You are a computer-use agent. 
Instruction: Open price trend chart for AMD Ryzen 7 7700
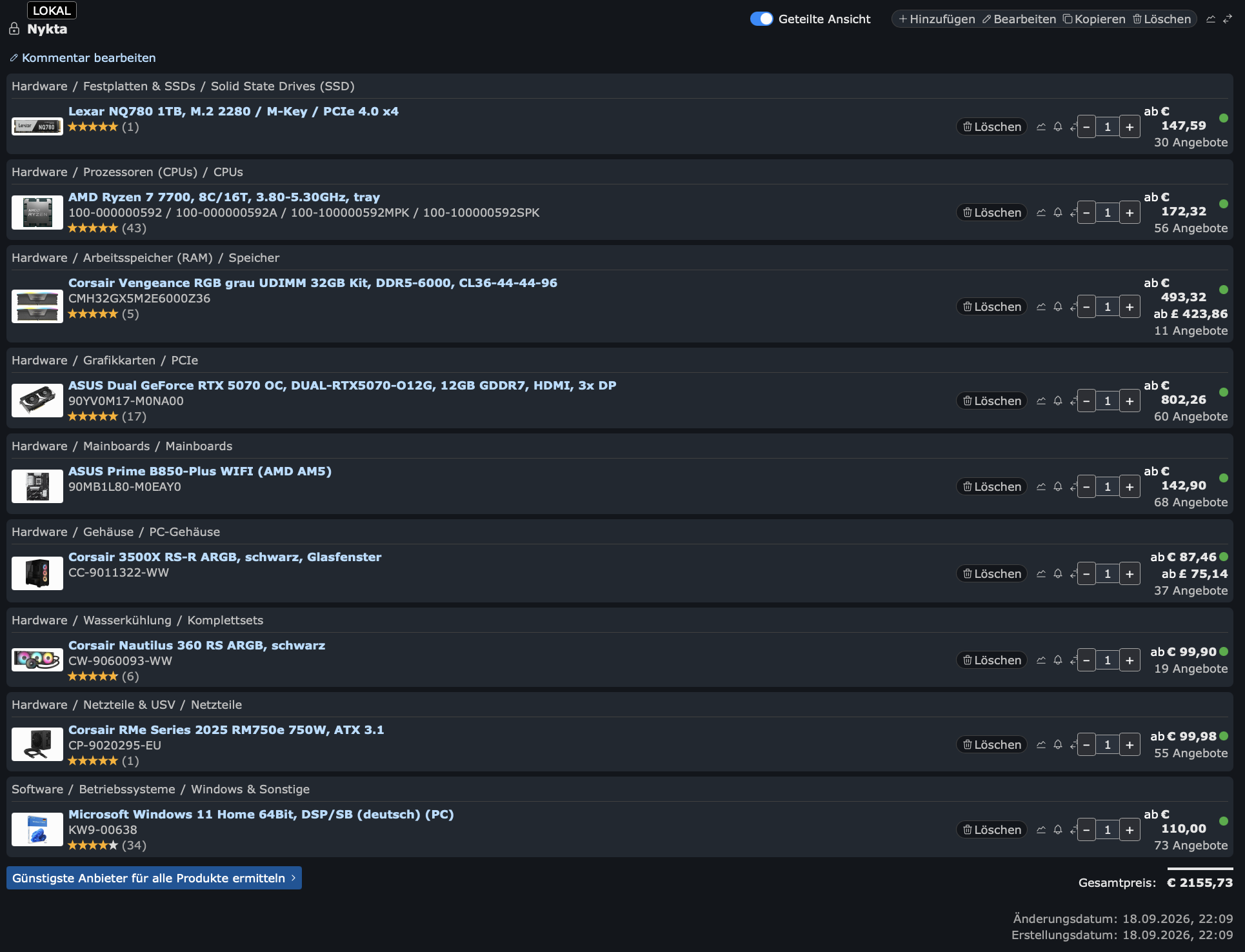coord(1041,213)
